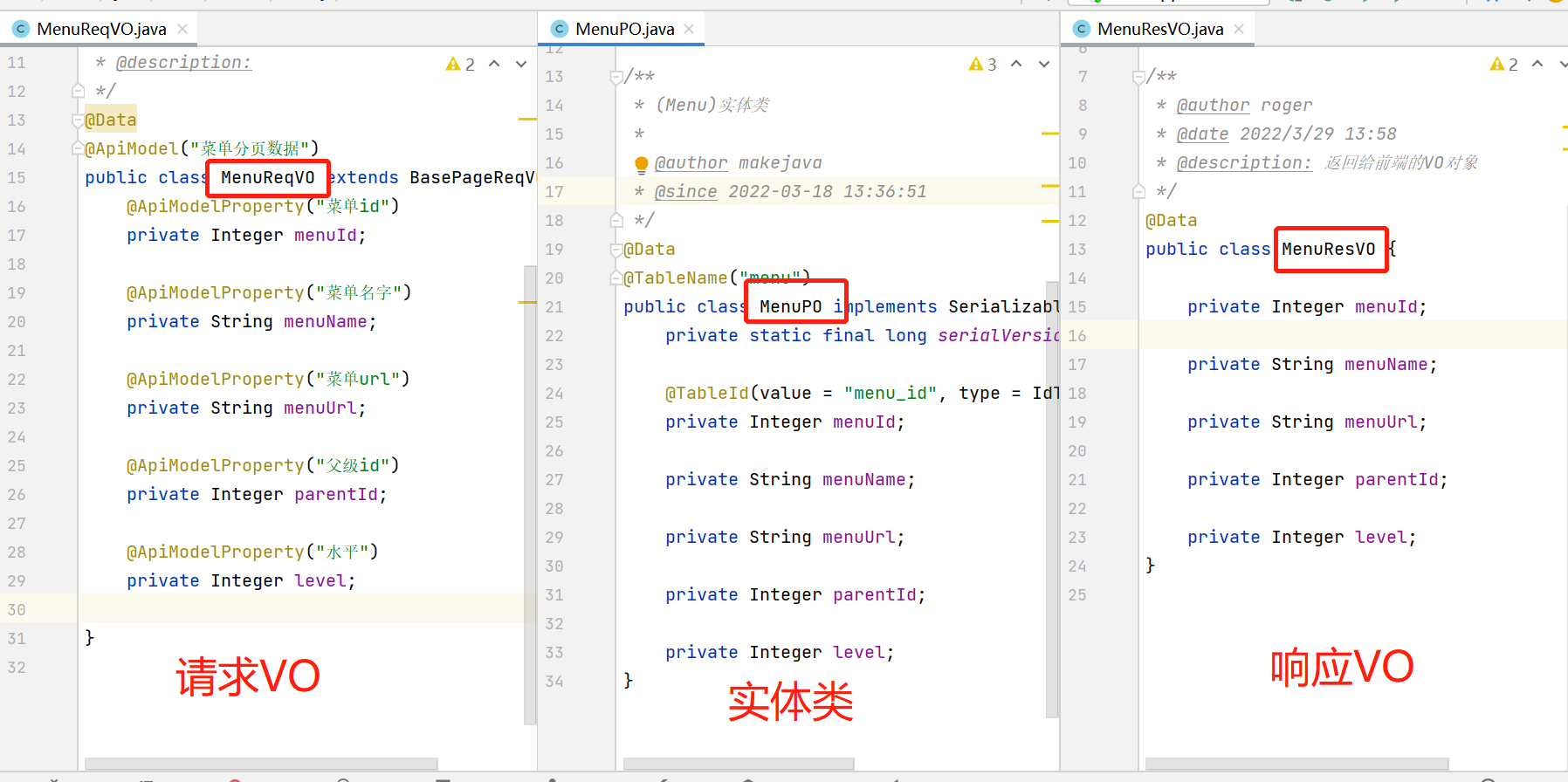The width and height of the screenshot is (1568, 782).
Task: Click the level field in MenuPO
Action: click(859, 652)
